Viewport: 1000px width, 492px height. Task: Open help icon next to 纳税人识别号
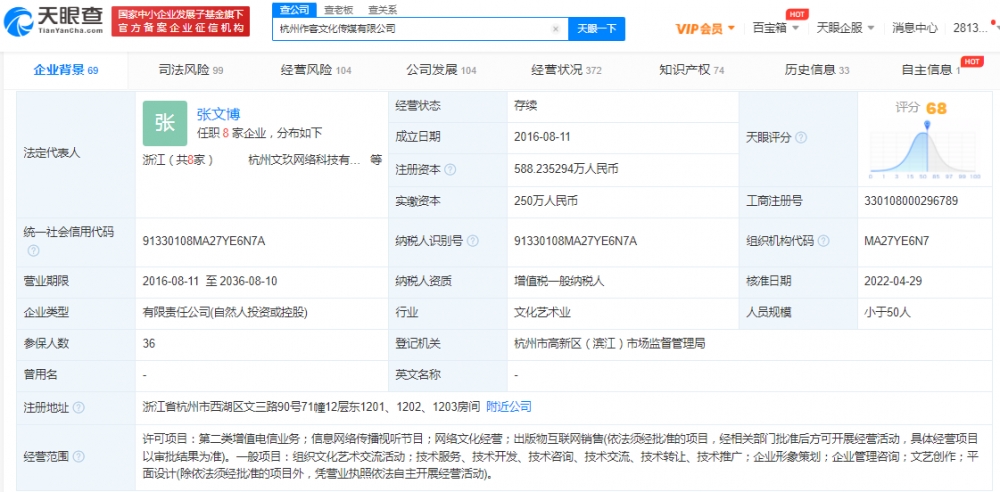[473, 241]
